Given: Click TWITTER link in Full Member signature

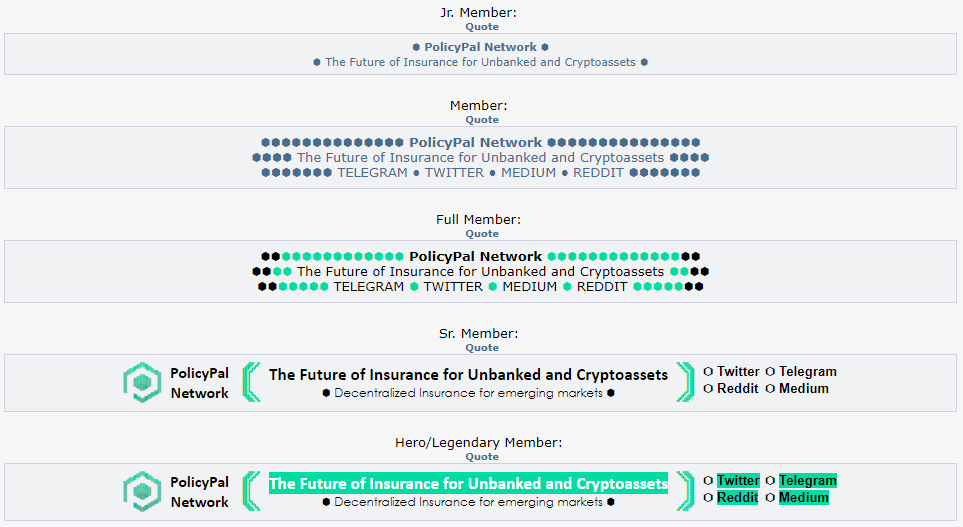Looking at the screenshot, I should tap(453, 287).
